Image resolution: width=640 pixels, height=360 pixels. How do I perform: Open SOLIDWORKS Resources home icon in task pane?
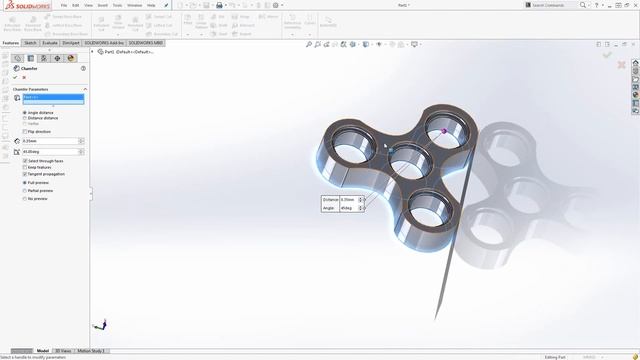coord(636,63)
